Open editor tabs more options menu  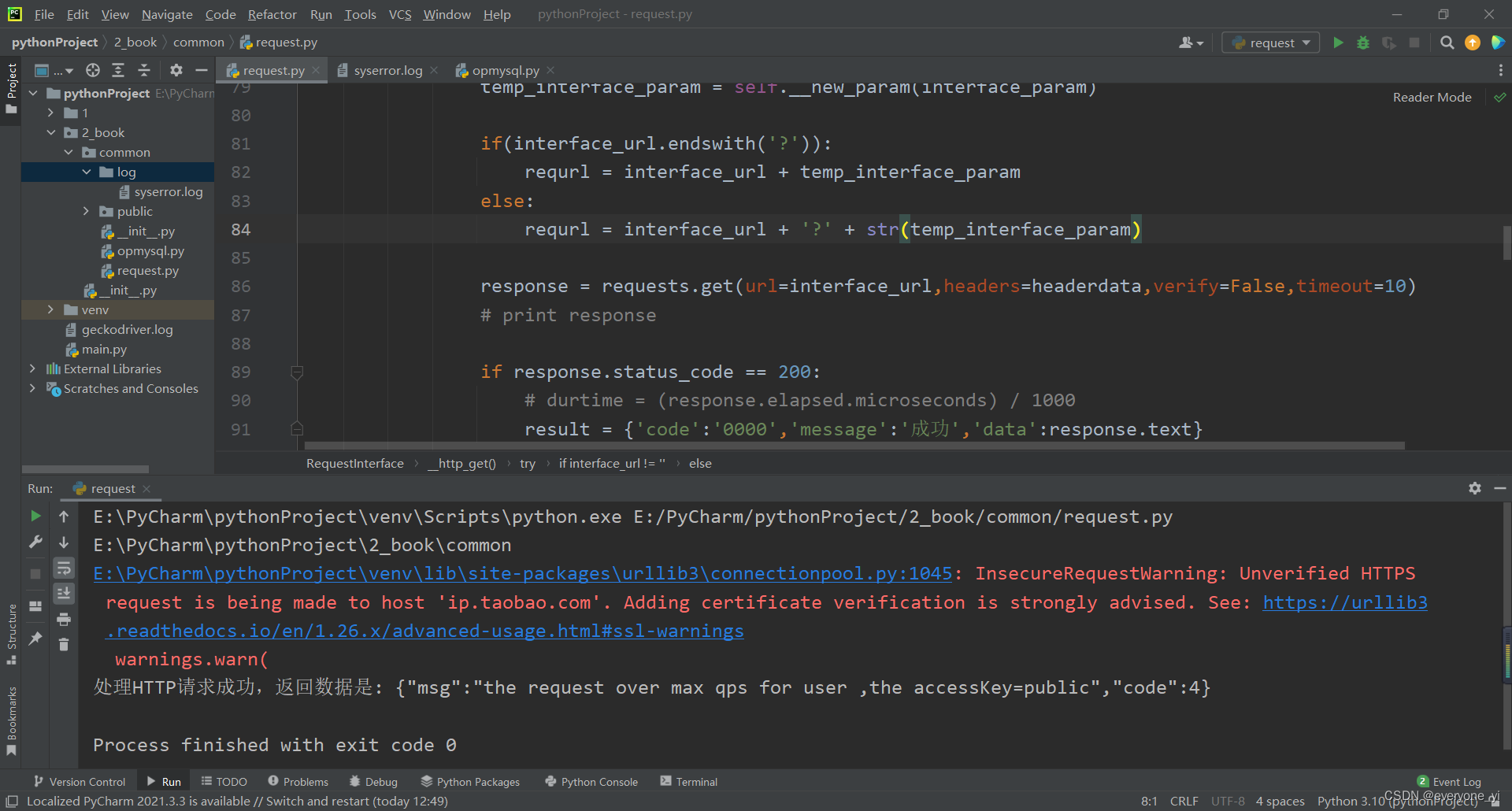point(1500,70)
